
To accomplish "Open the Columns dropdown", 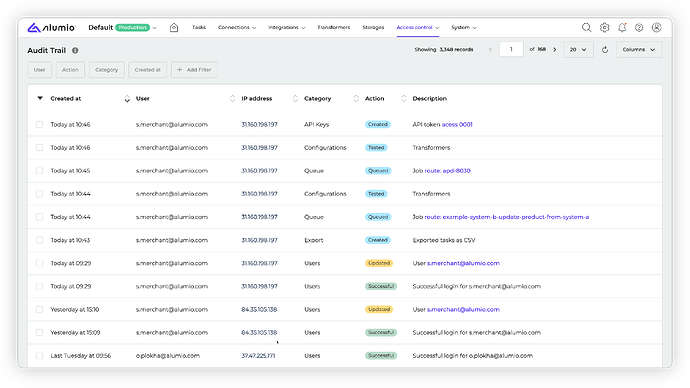I will (x=639, y=50).
